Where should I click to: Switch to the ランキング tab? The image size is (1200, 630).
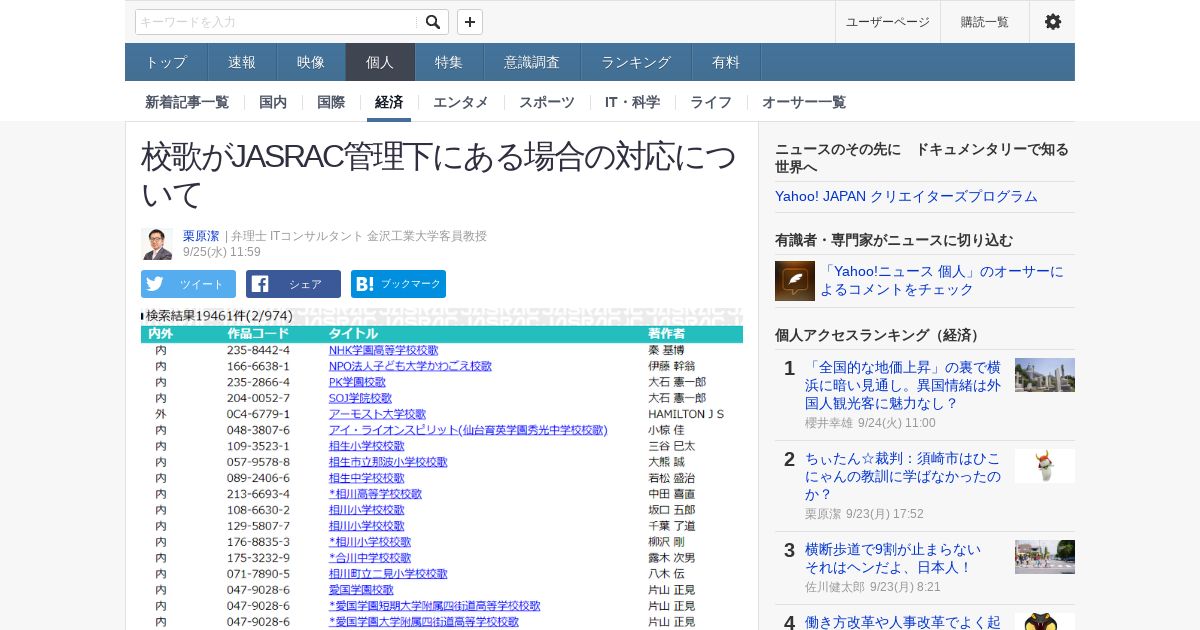[x=636, y=62]
